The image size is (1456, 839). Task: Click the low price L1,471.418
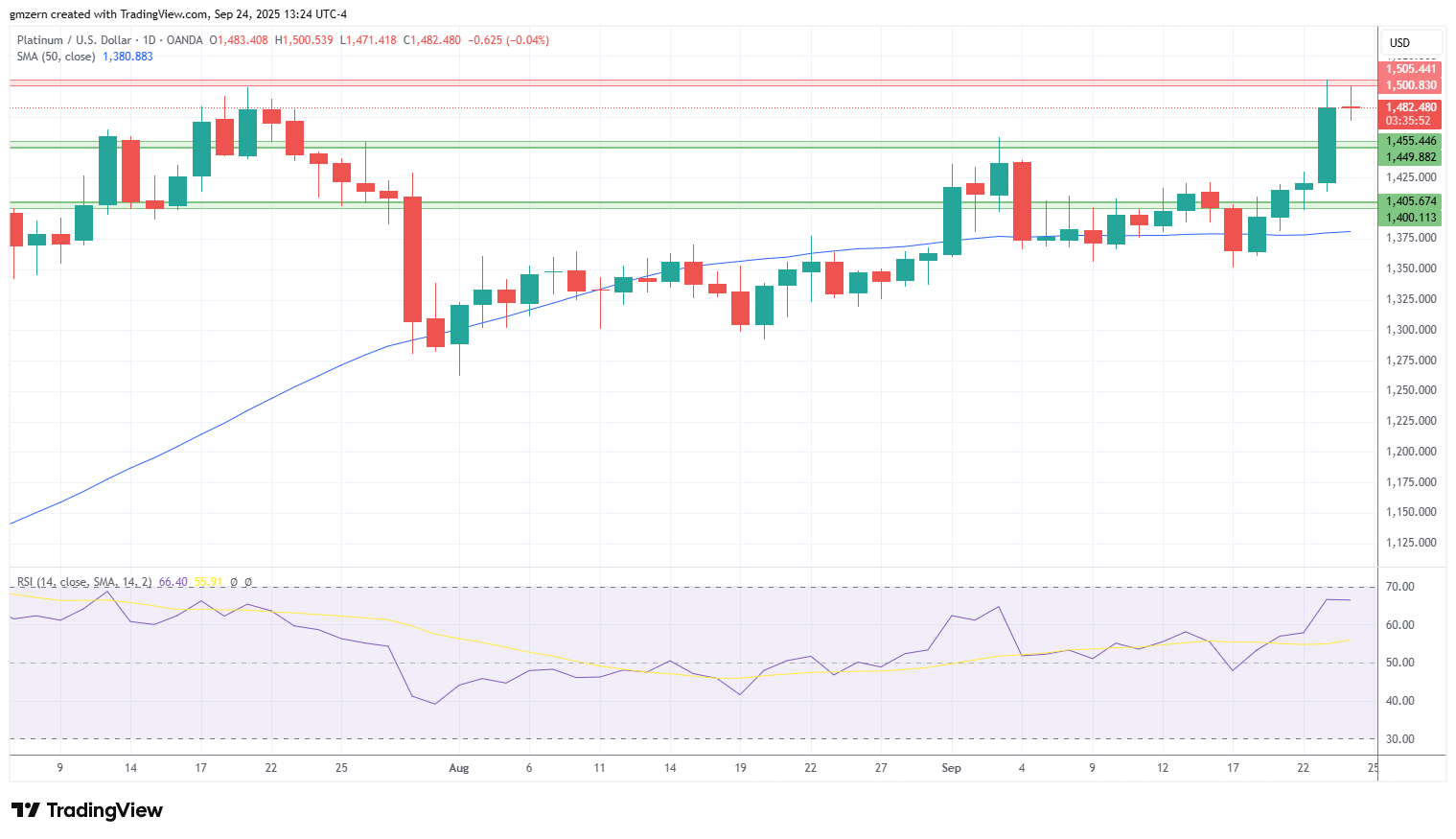coord(368,40)
